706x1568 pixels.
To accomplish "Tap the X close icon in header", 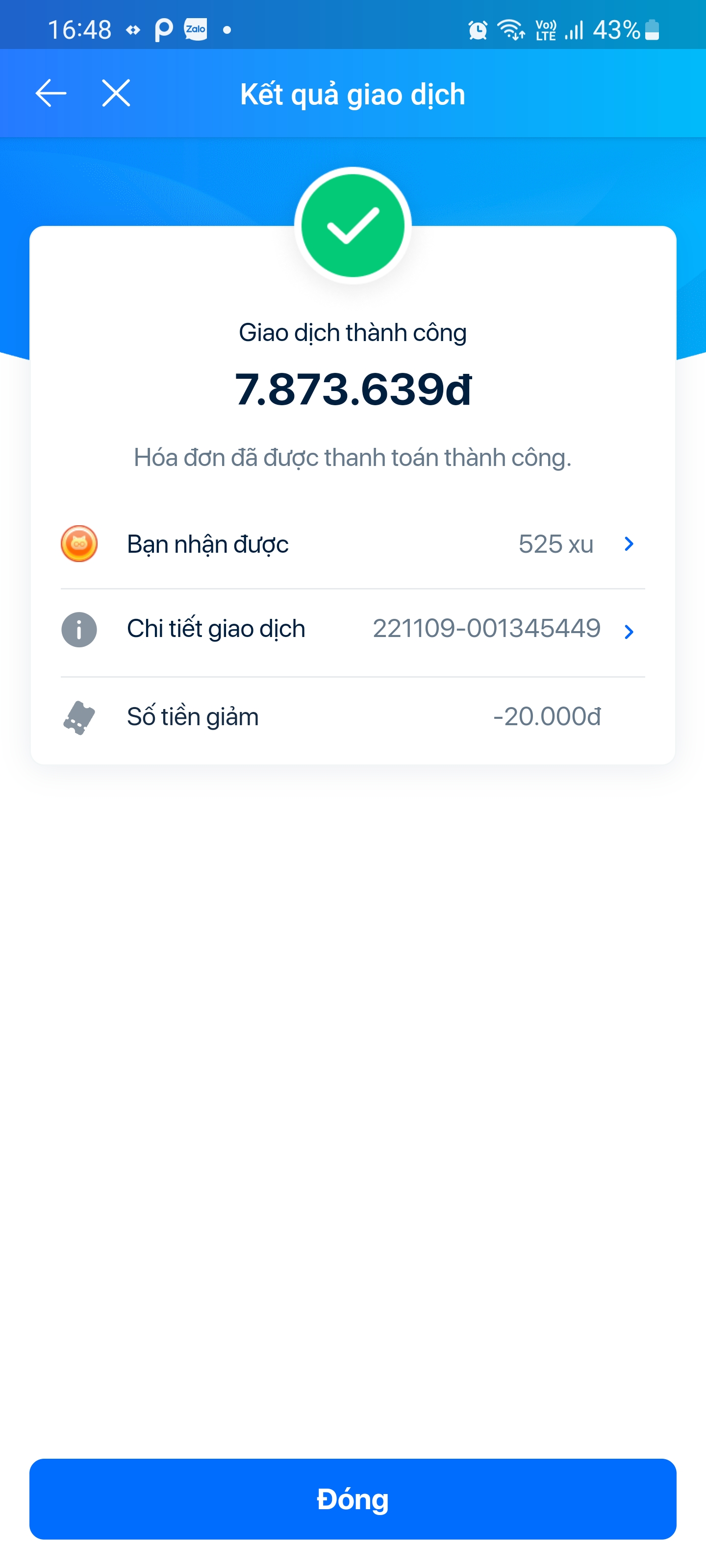I will pyautogui.click(x=116, y=93).
